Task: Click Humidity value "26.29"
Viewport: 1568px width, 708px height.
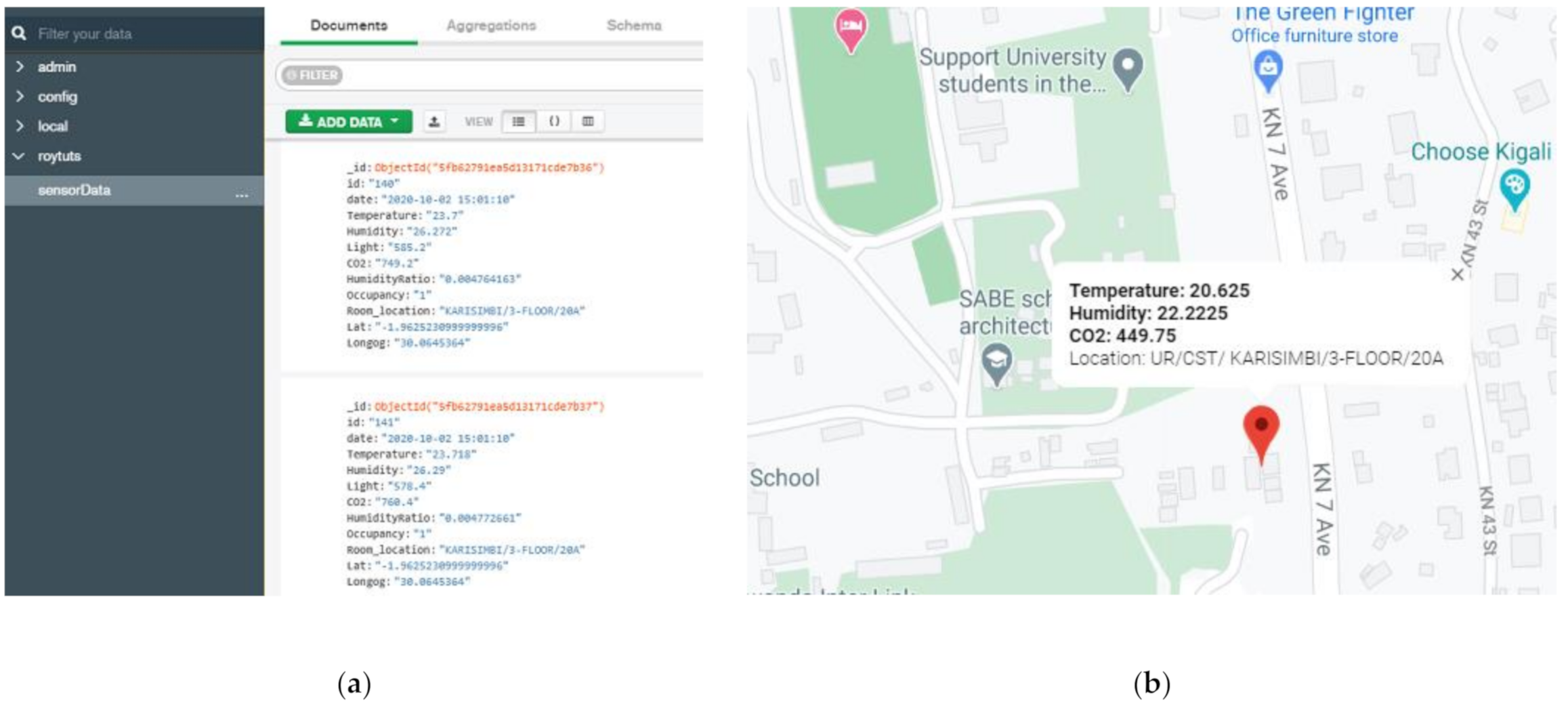Action: click(x=429, y=470)
